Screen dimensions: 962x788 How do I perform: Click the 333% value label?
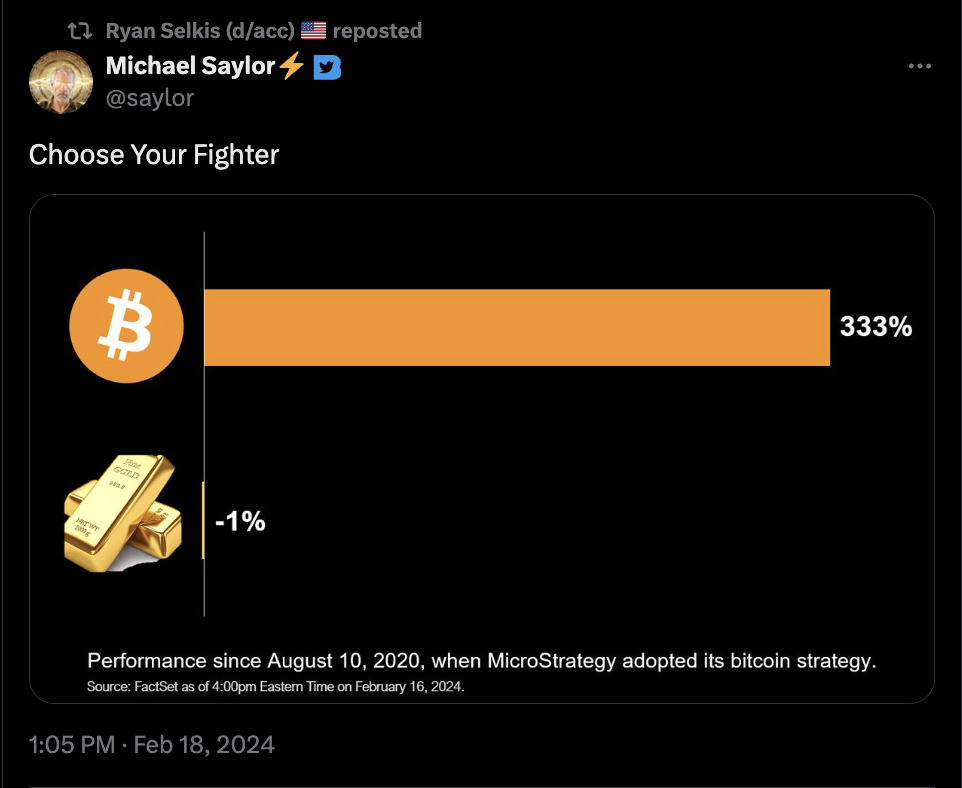click(875, 327)
